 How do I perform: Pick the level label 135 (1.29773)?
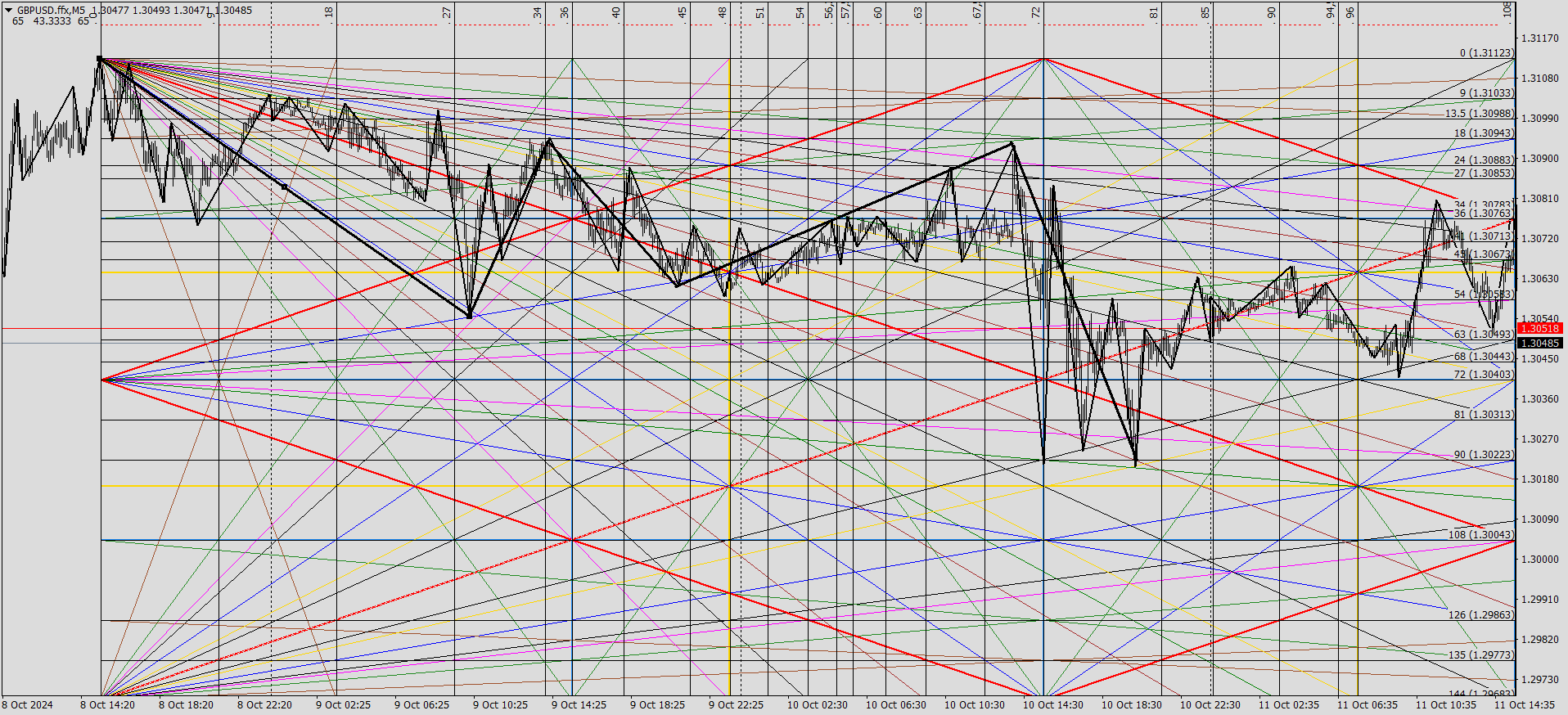(x=1481, y=655)
